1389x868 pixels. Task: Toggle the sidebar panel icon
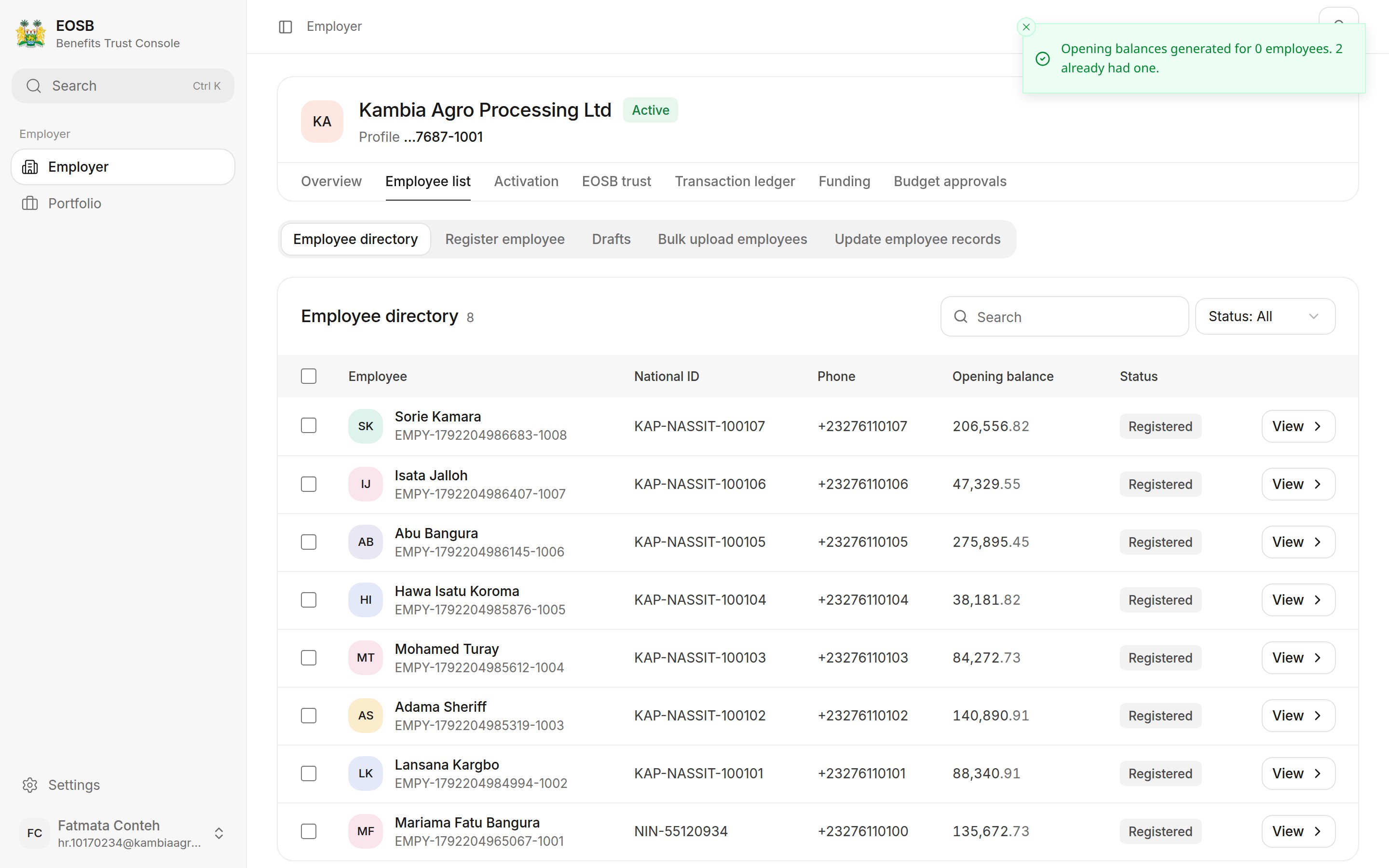[285, 27]
